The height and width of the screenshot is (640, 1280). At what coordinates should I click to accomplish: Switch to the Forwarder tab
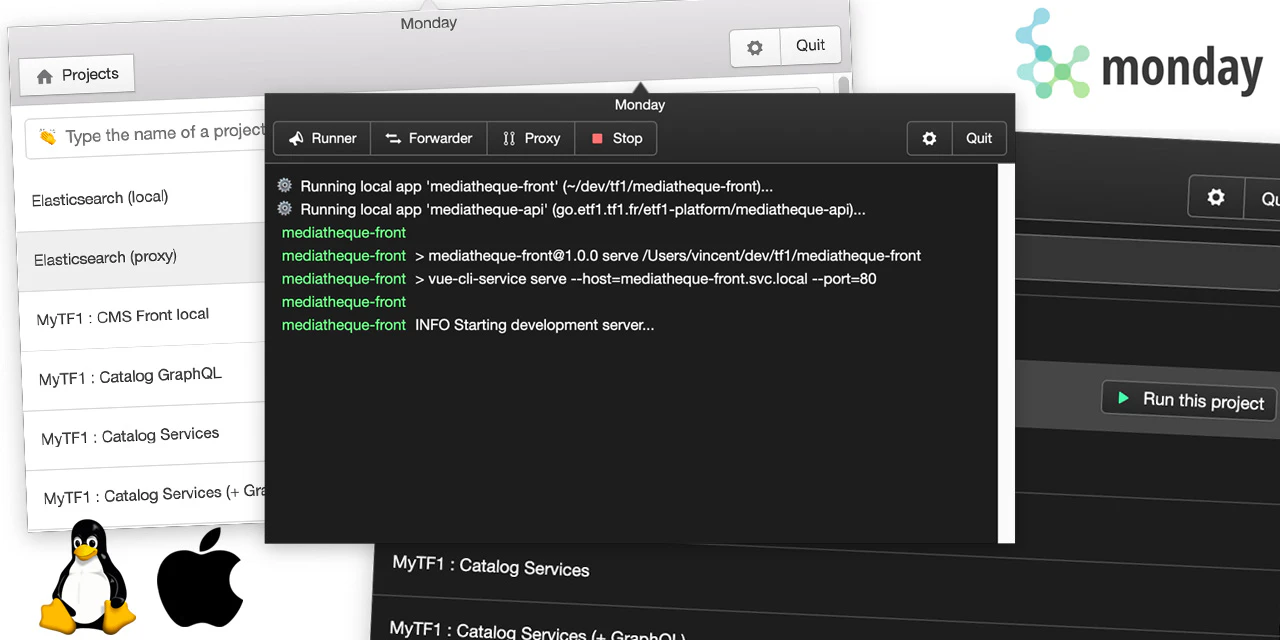coord(429,138)
